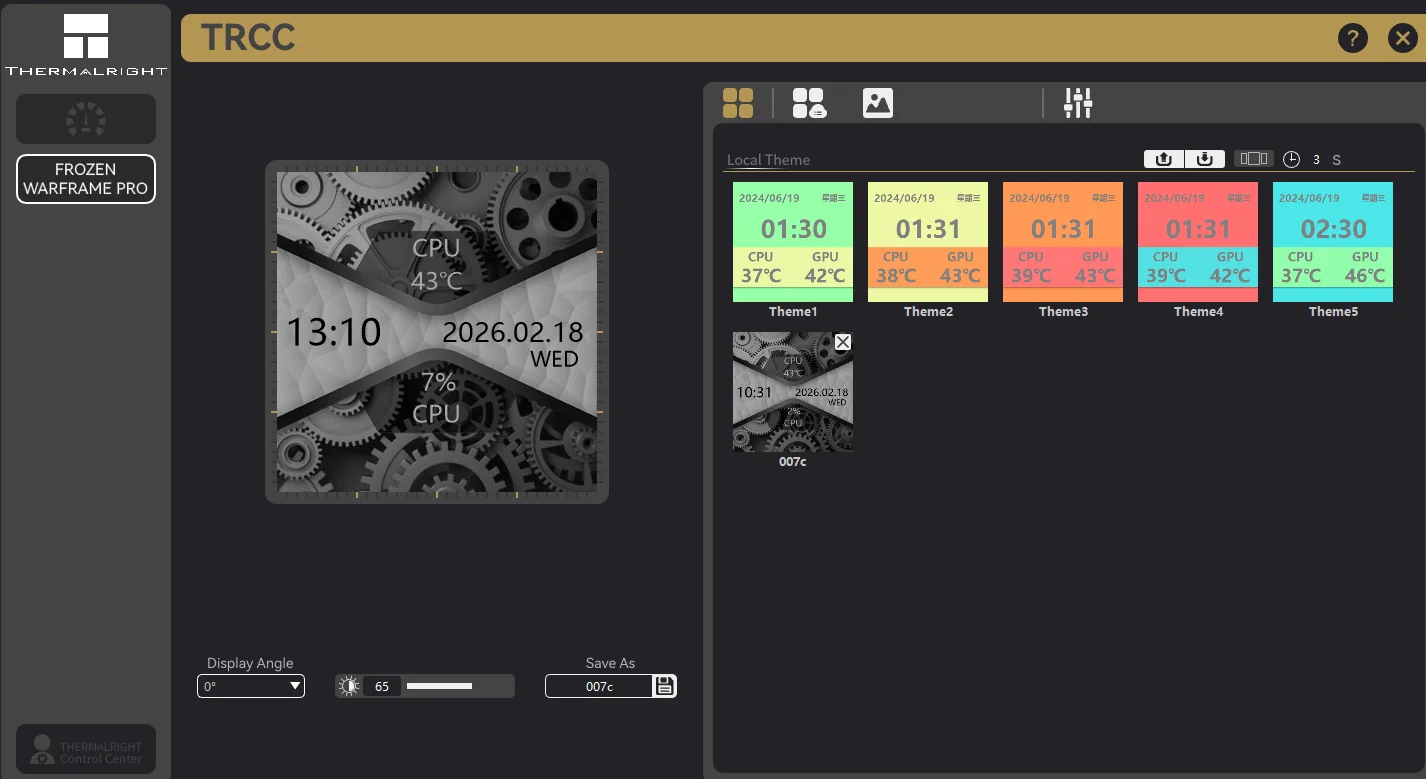Click the Theme3 label text

coord(1063,312)
